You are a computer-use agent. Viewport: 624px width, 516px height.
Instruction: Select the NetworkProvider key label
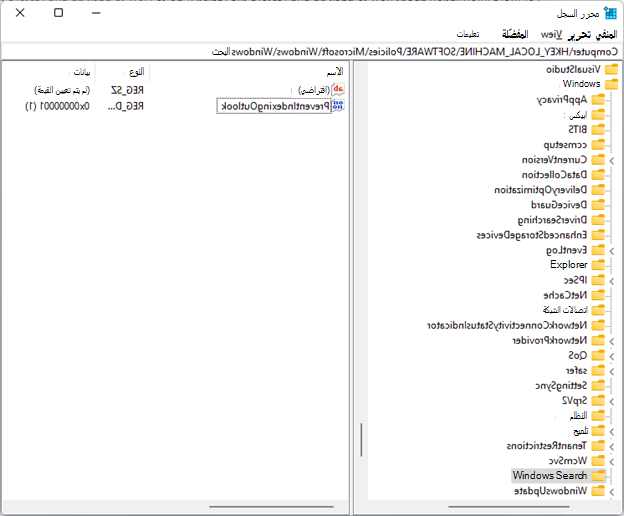[550, 340]
